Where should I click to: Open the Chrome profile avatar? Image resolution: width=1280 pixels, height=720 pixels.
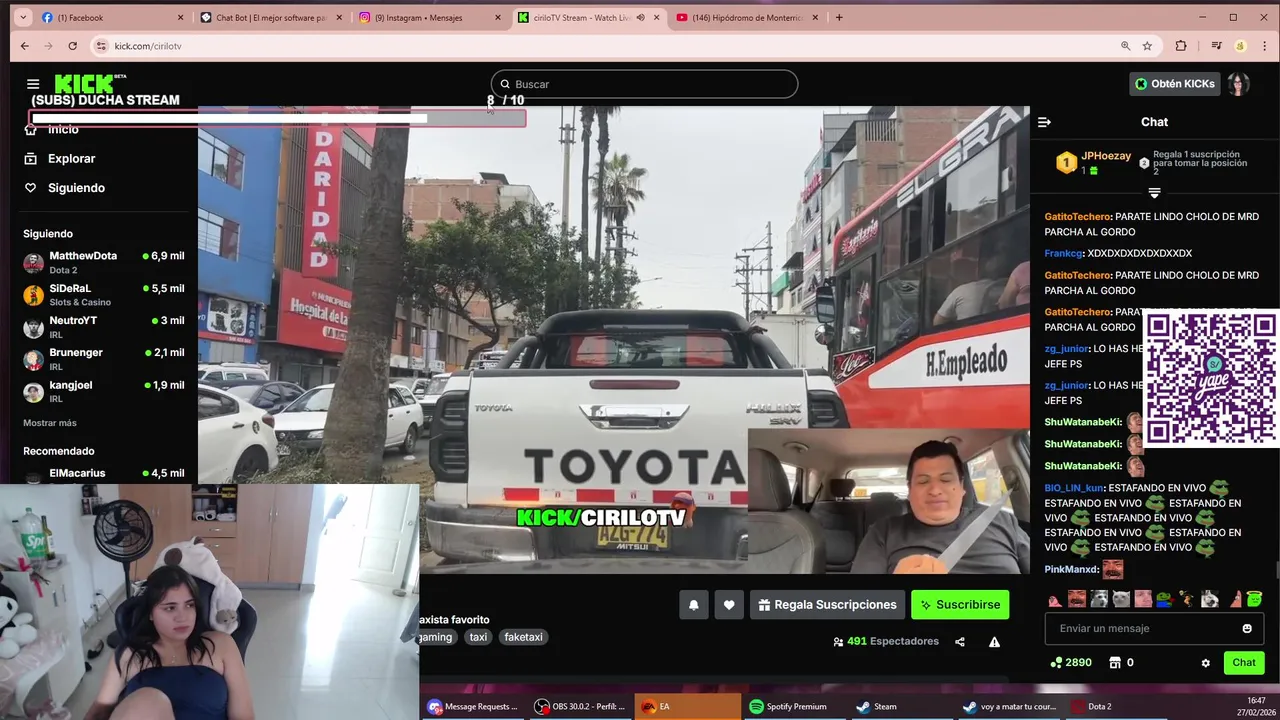pos(1240,46)
